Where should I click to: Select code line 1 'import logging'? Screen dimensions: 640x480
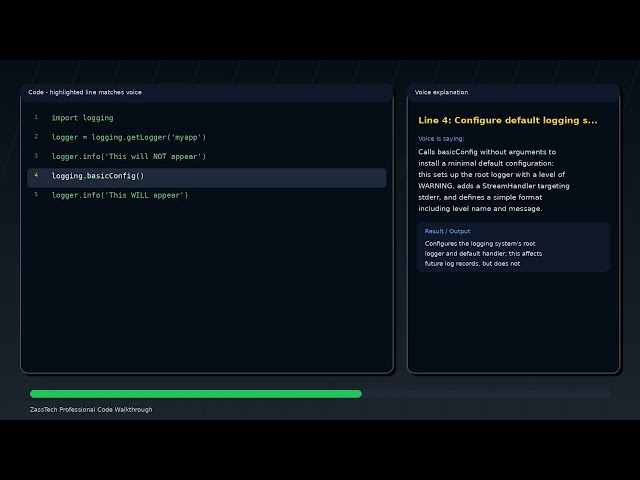pos(82,118)
